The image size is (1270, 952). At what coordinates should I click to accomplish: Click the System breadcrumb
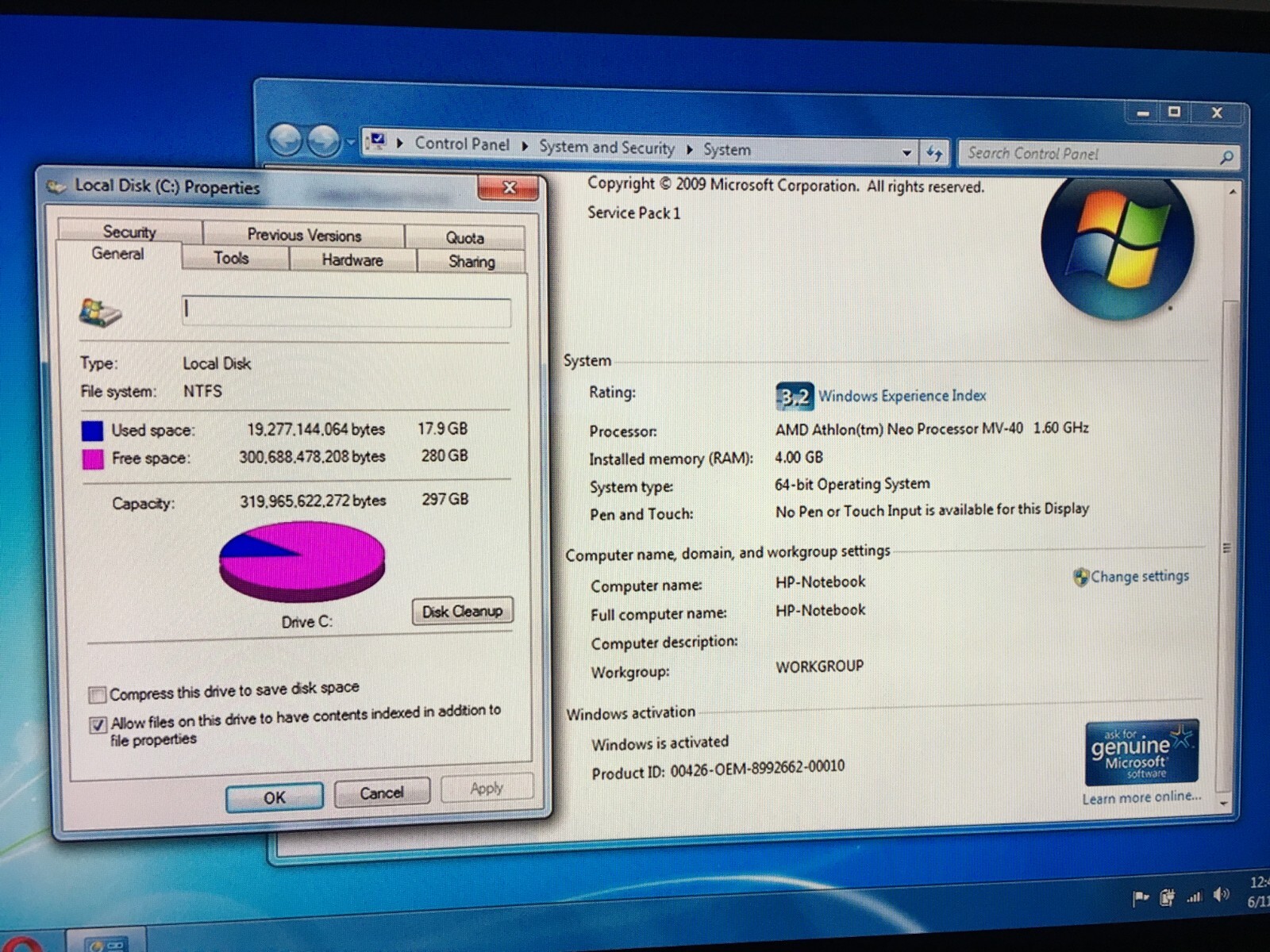pyautogui.click(x=726, y=149)
